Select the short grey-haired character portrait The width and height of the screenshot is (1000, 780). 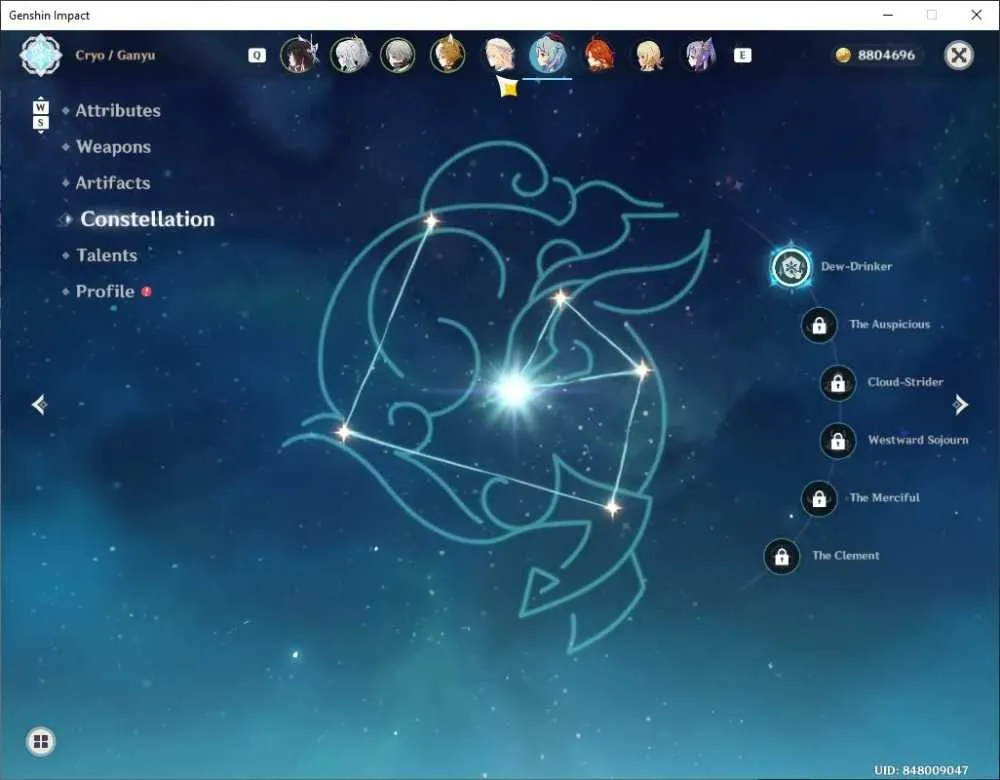tap(397, 54)
